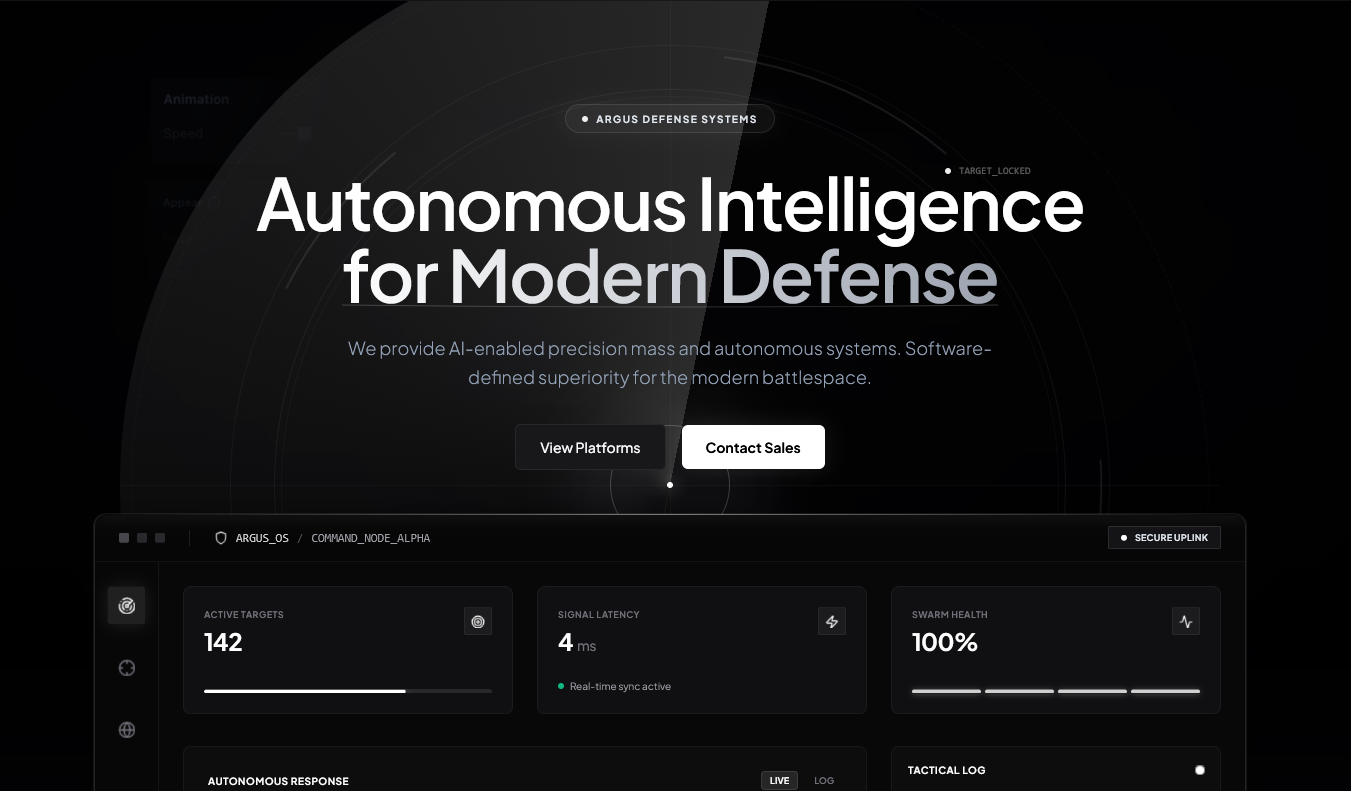Viewport: 1351px width, 791px height.
Task: Click the Real-time sync active status
Action: [614, 687]
